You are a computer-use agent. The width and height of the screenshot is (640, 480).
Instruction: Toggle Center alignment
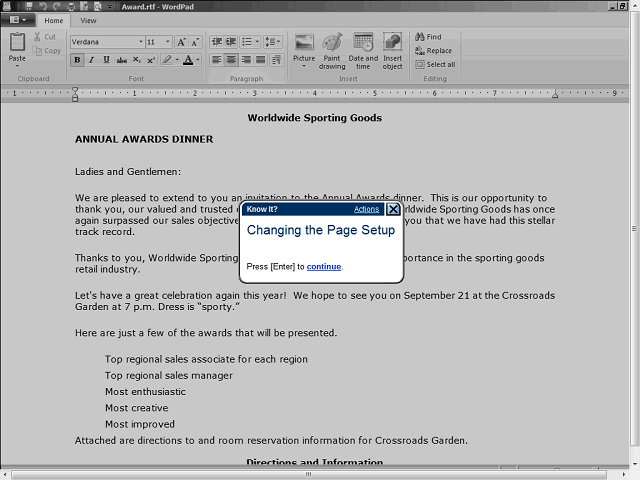pos(231,60)
